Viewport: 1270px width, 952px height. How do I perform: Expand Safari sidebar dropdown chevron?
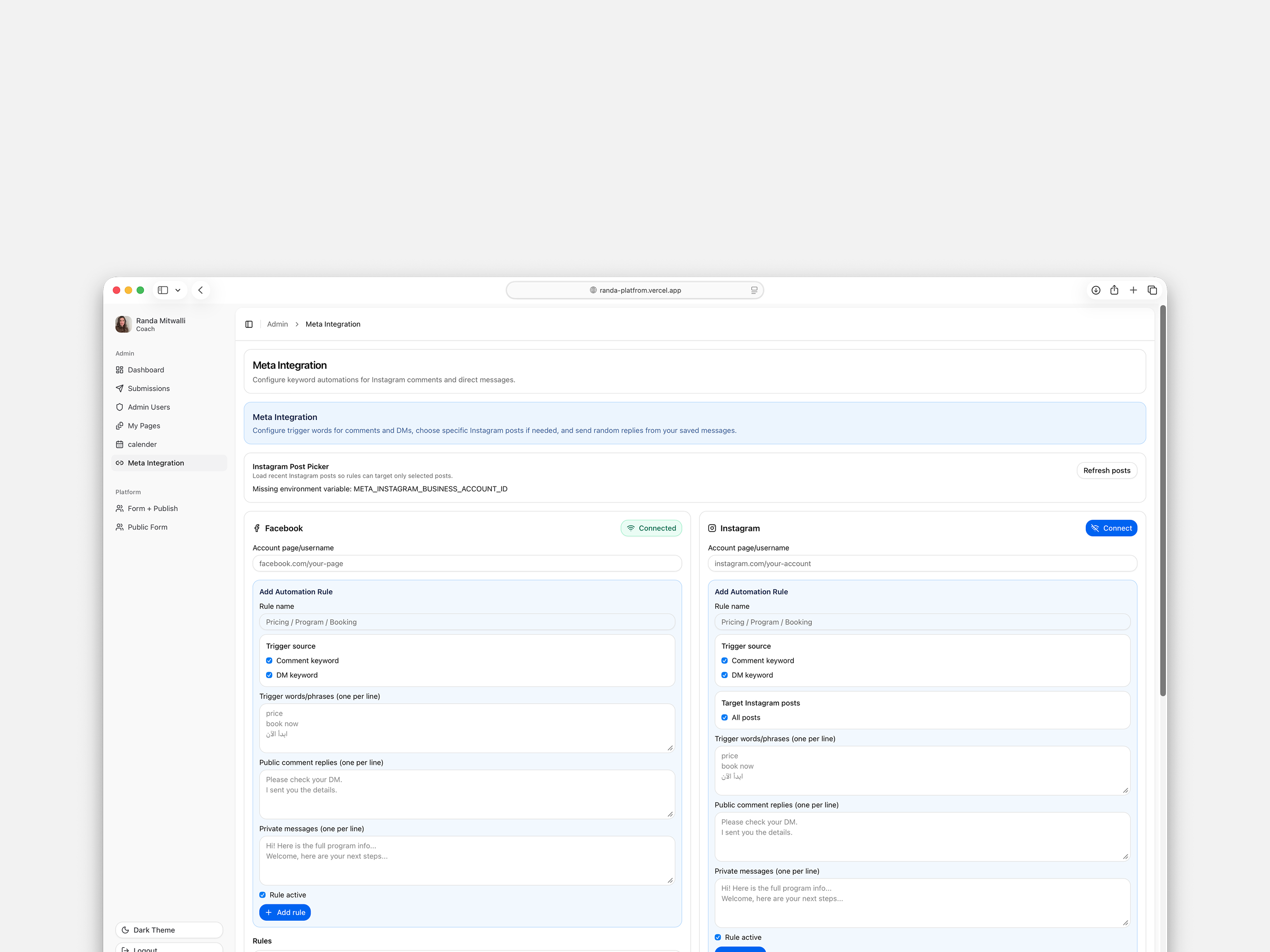tap(178, 290)
